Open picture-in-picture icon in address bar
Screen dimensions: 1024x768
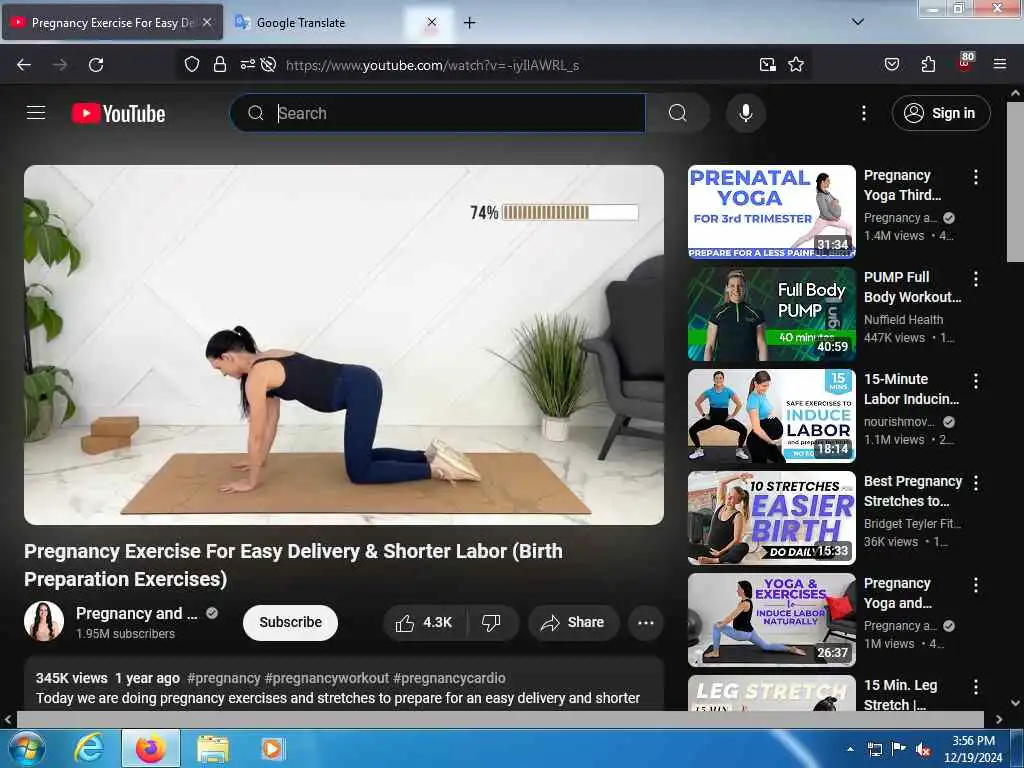click(767, 64)
